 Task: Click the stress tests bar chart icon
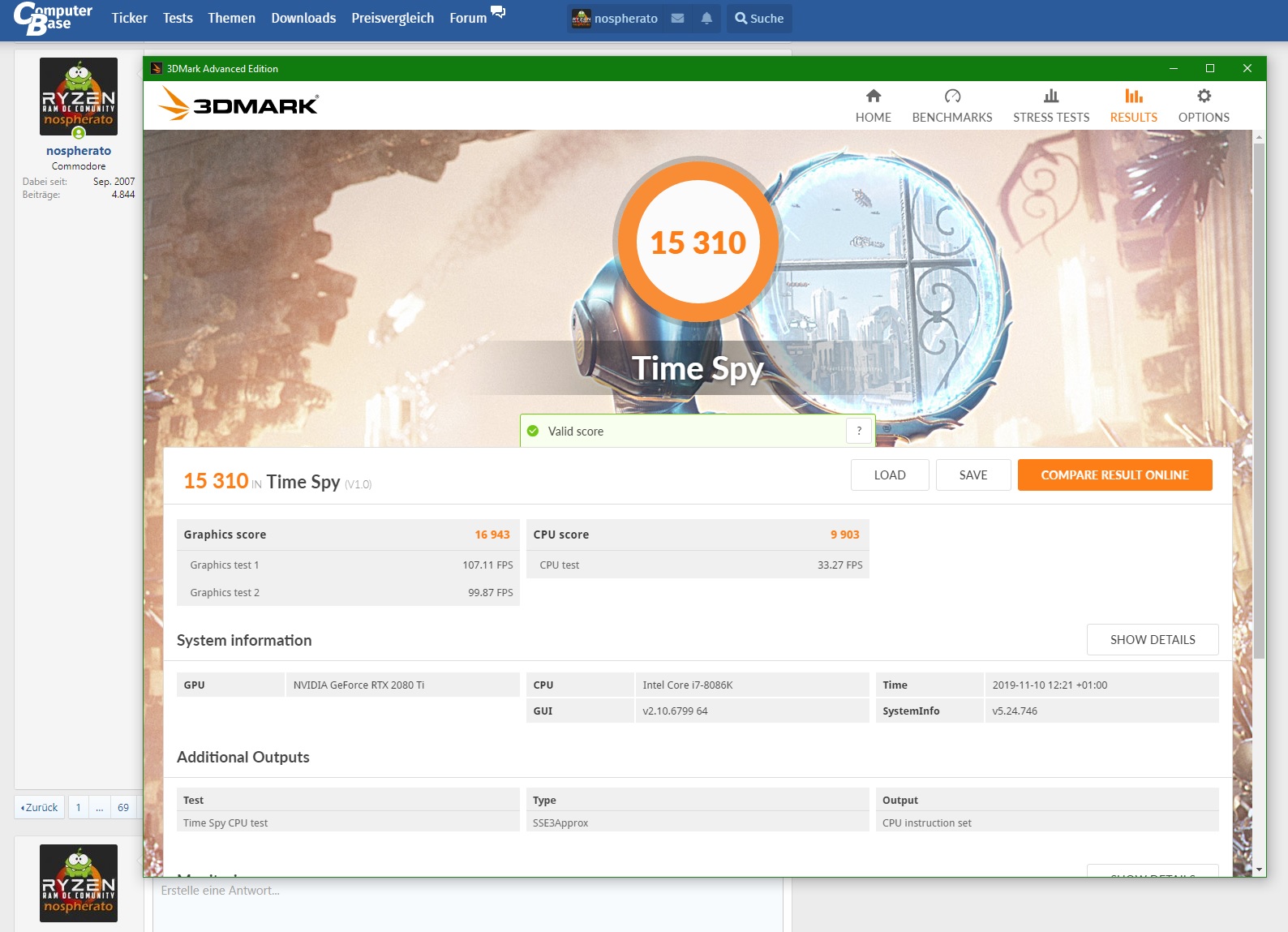click(1051, 96)
